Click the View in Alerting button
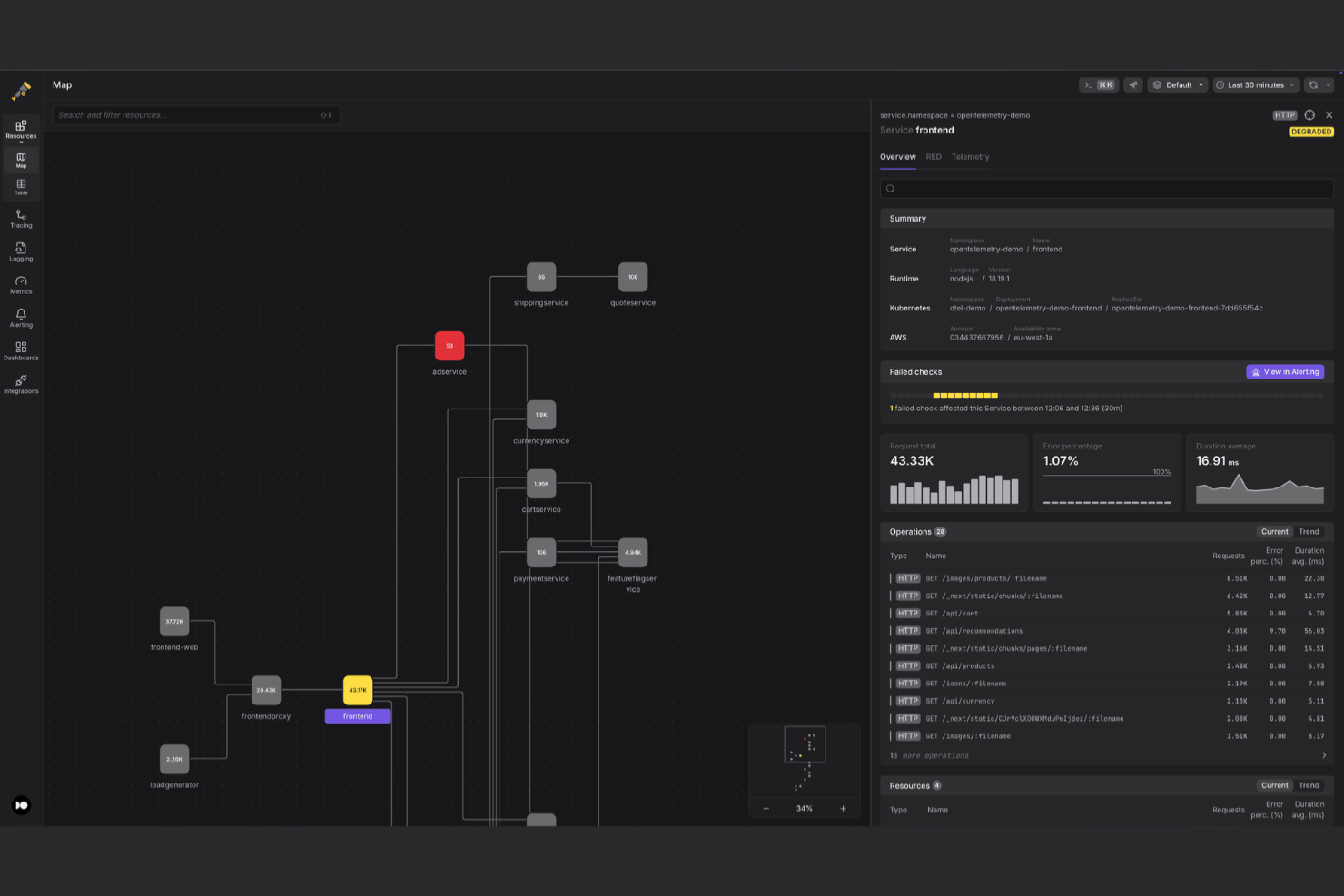The image size is (1344, 896). point(1285,371)
